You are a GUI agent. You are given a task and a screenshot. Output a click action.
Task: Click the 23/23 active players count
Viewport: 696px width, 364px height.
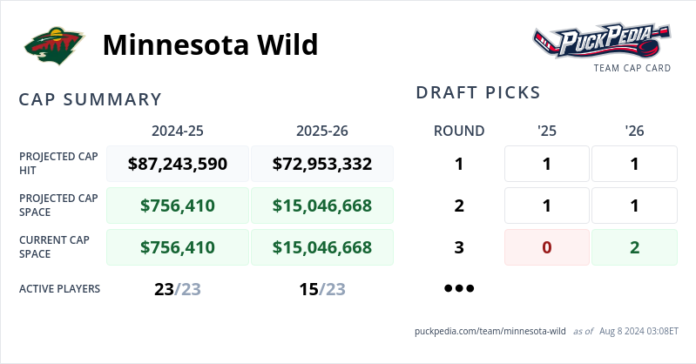(x=178, y=289)
